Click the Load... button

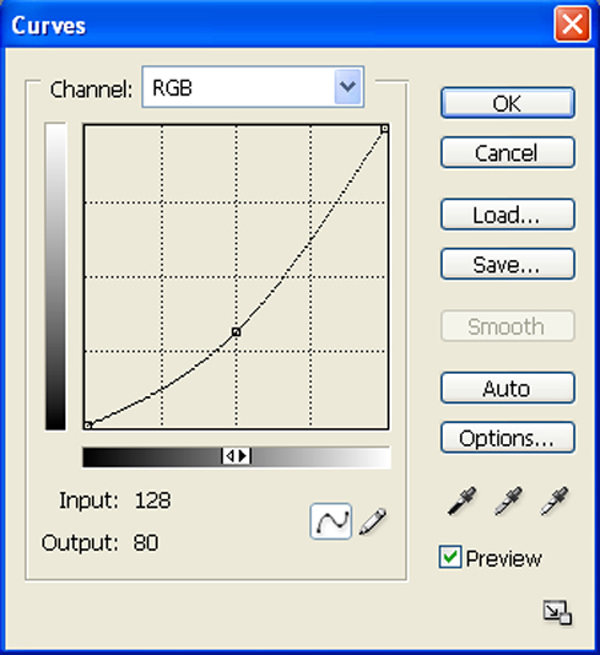(508, 215)
